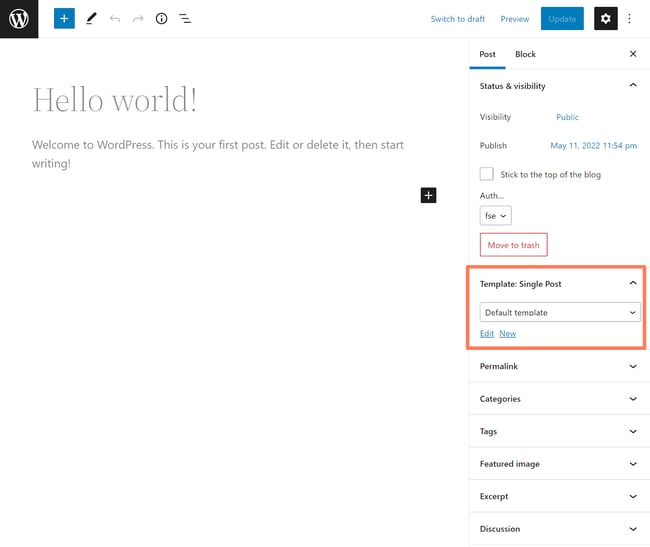Open the List View icon
This screenshot has width=650, height=547.
point(185,19)
